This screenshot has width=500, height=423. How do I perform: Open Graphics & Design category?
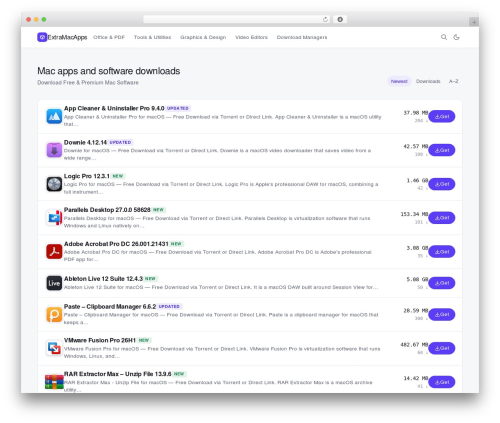pyautogui.click(x=203, y=37)
